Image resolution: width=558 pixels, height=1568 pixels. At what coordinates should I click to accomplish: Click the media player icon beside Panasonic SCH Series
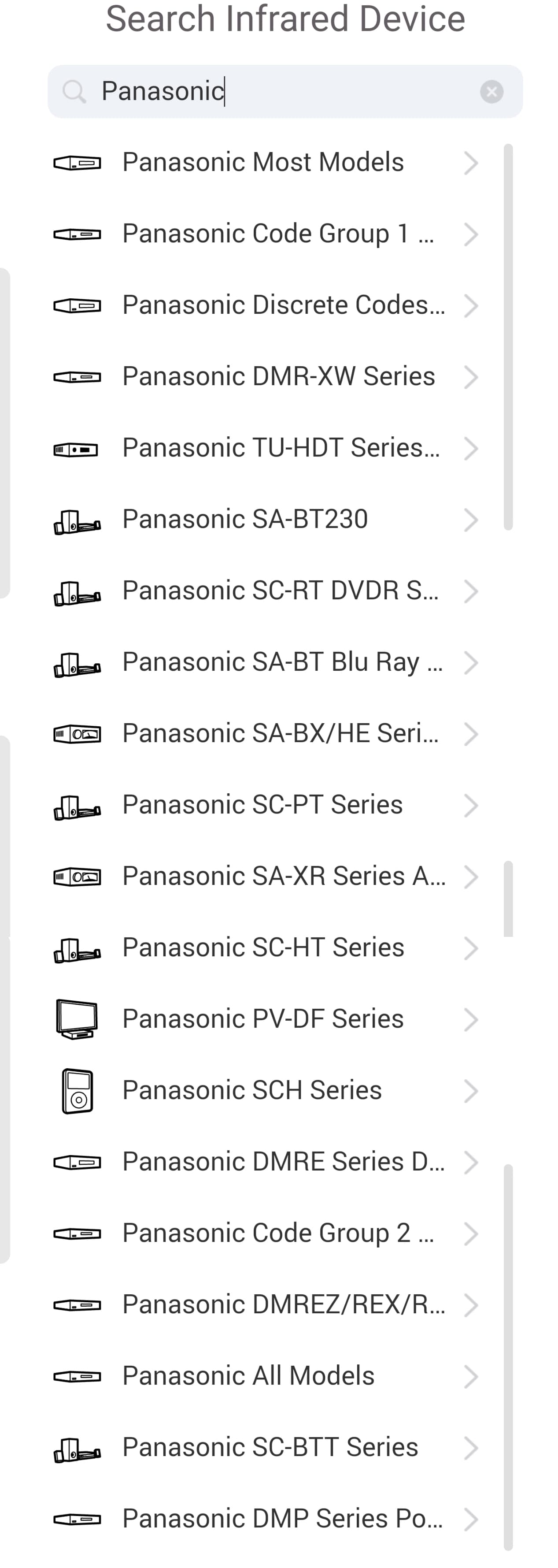coord(77,1091)
